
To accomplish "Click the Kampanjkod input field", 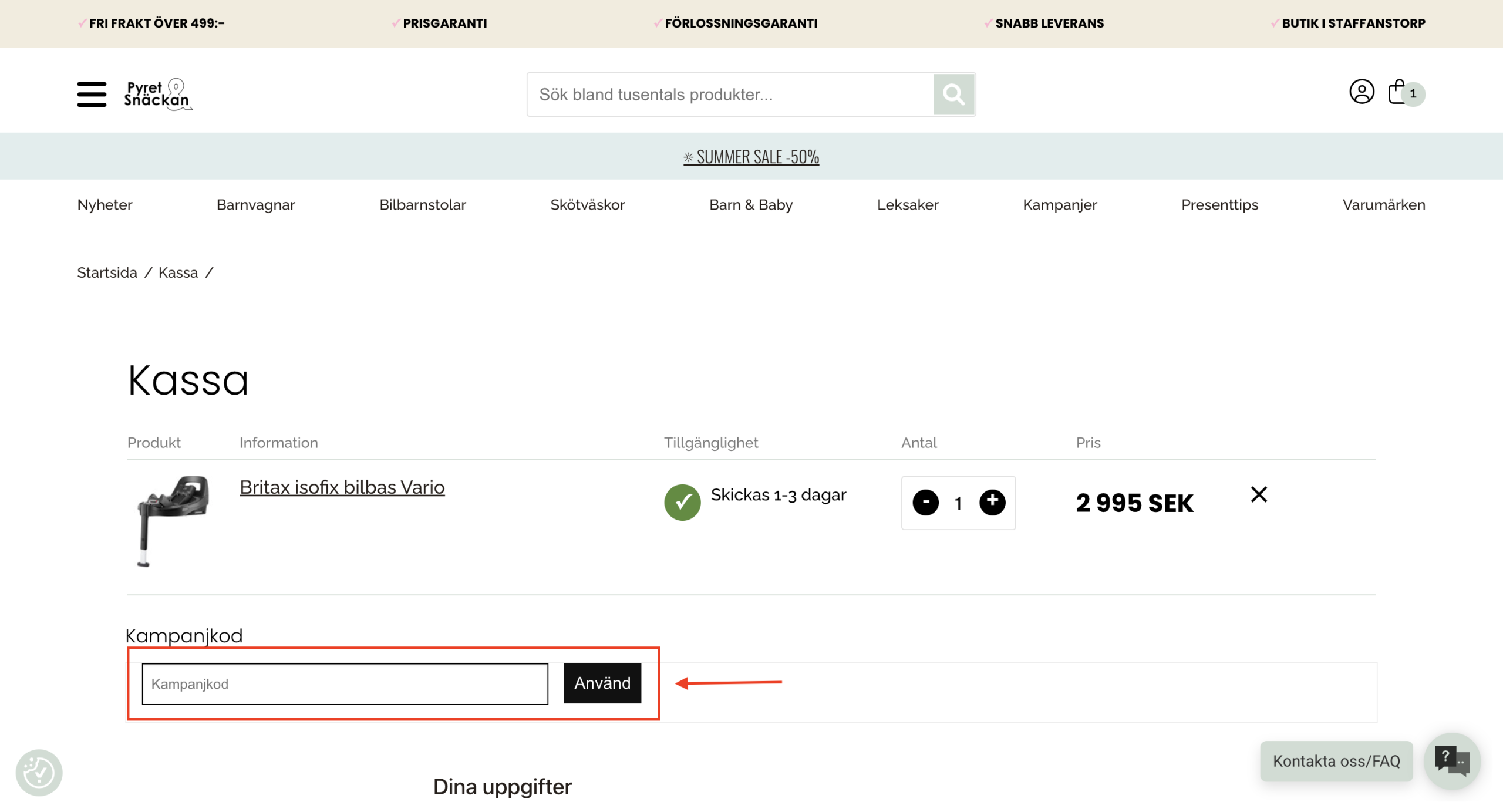I will coord(345,684).
